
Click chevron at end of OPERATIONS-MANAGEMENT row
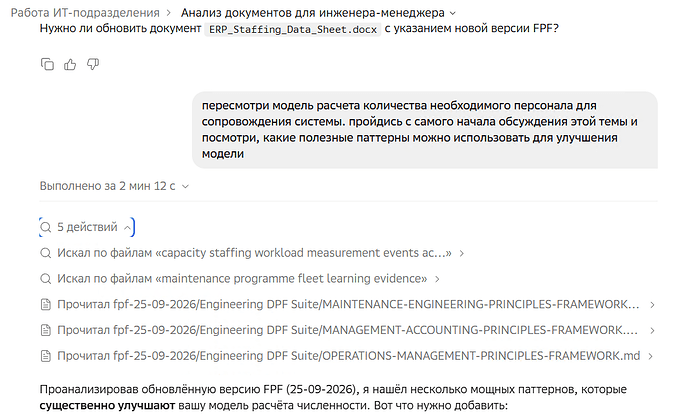650,356
